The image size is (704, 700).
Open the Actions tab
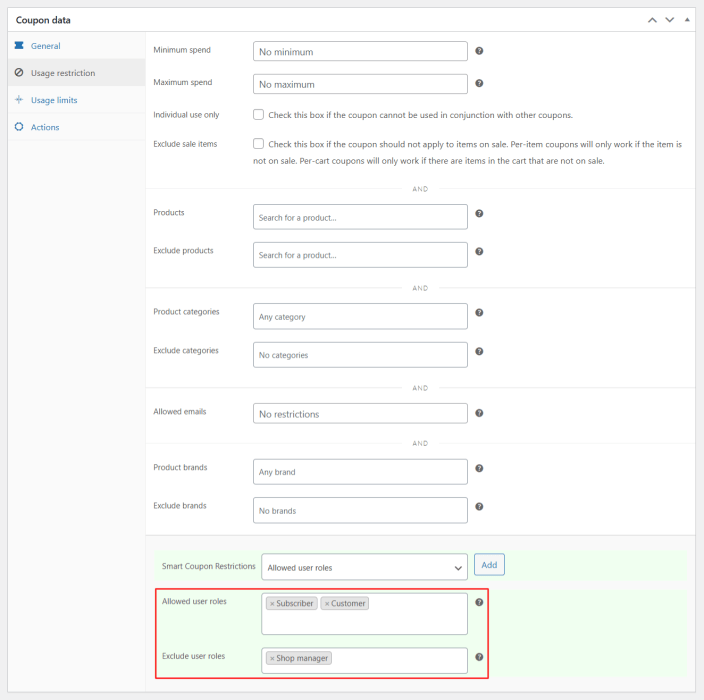[x=45, y=127]
